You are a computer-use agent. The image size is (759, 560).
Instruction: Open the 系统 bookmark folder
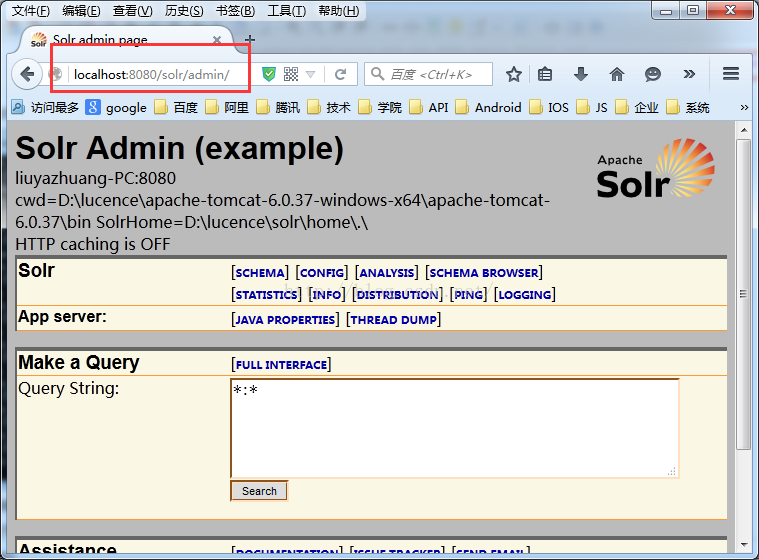(688, 107)
